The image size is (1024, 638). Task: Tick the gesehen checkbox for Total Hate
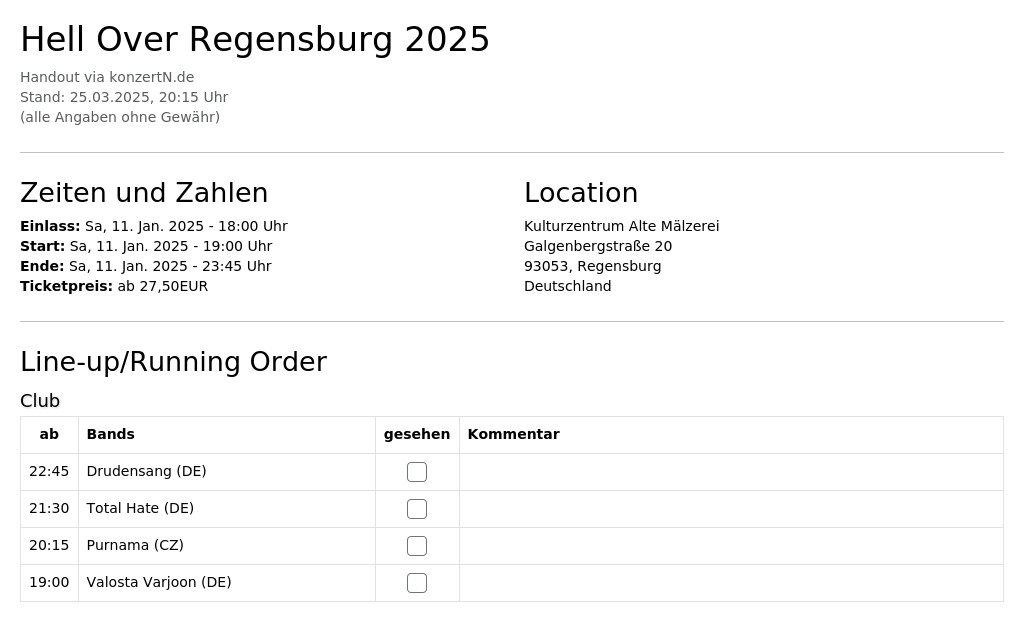[417, 509]
